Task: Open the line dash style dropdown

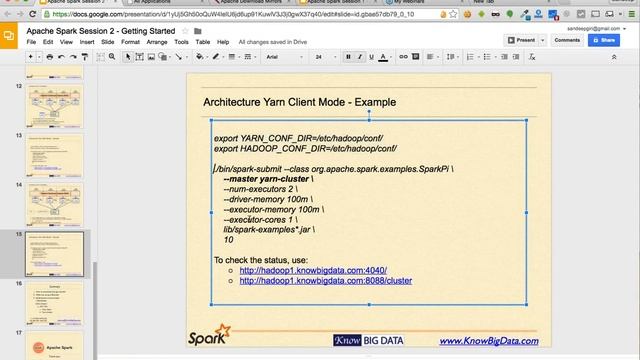Action: pyautogui.click(x=249, y=57)
